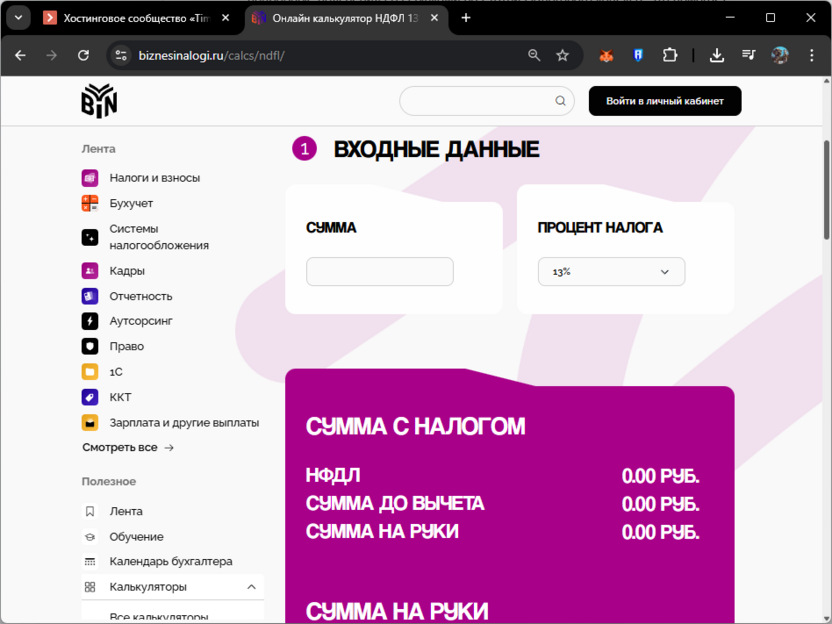
Task: Open the browser Downloads icon
Action: (x=717, y=55)
